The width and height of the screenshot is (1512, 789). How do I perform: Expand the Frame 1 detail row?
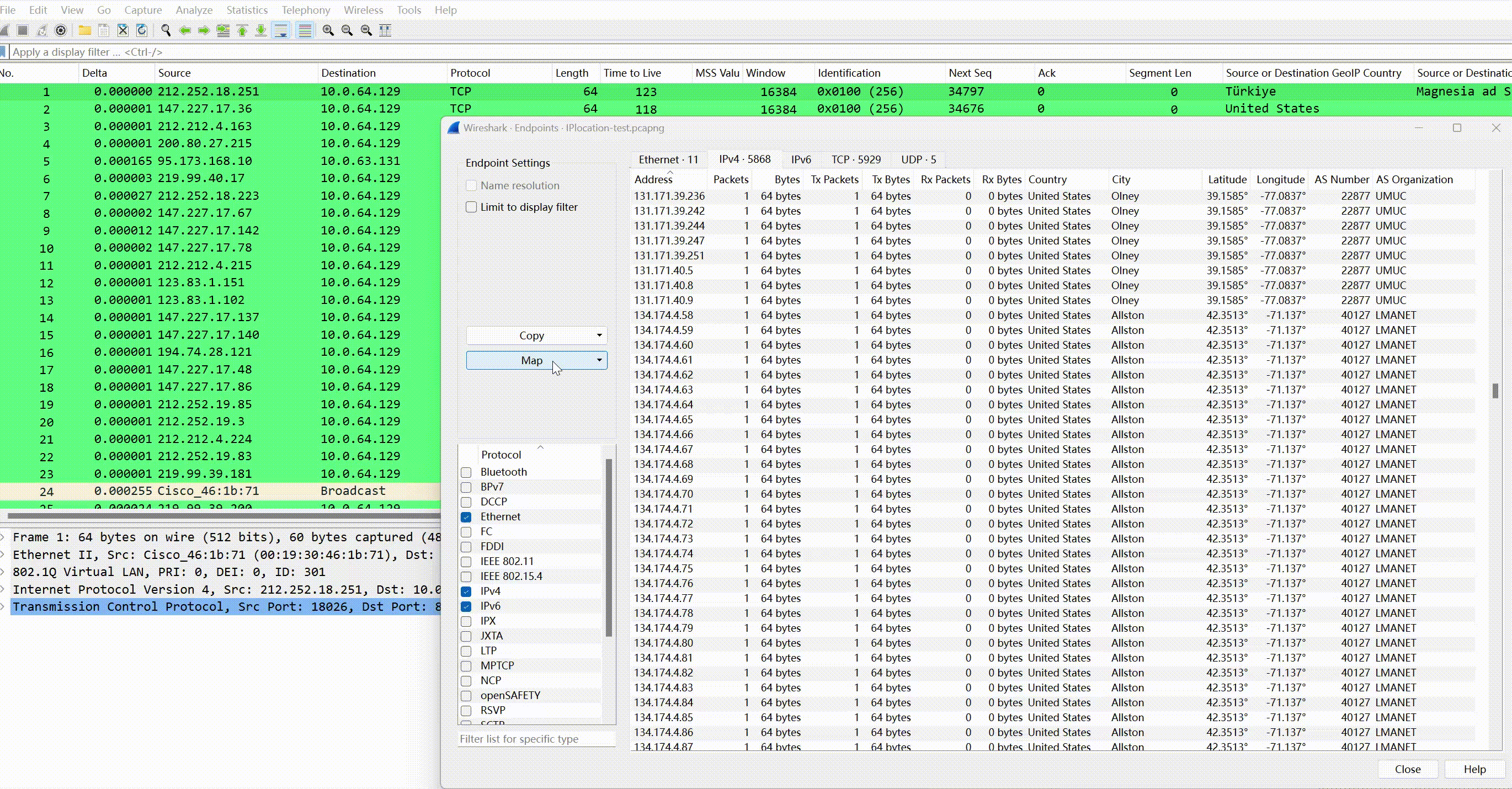[x=3, y=537]
